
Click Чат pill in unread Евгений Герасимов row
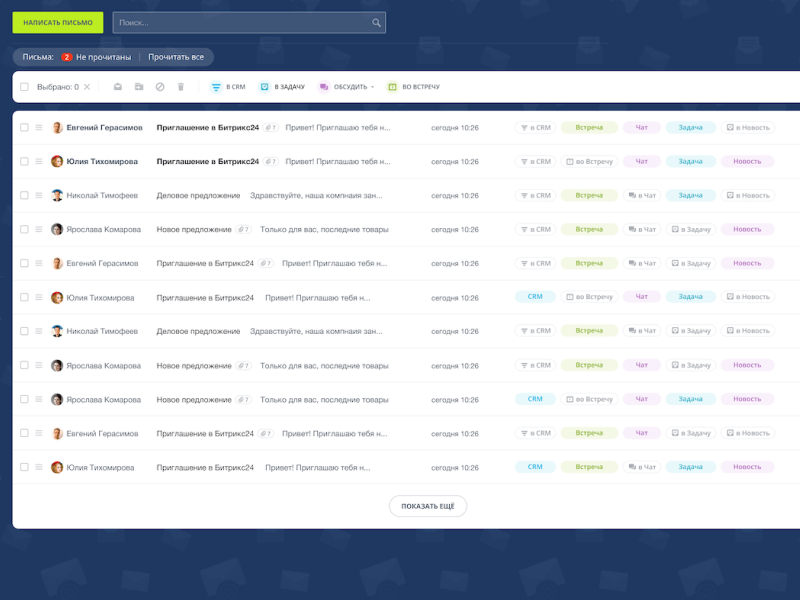click(642, 128)
